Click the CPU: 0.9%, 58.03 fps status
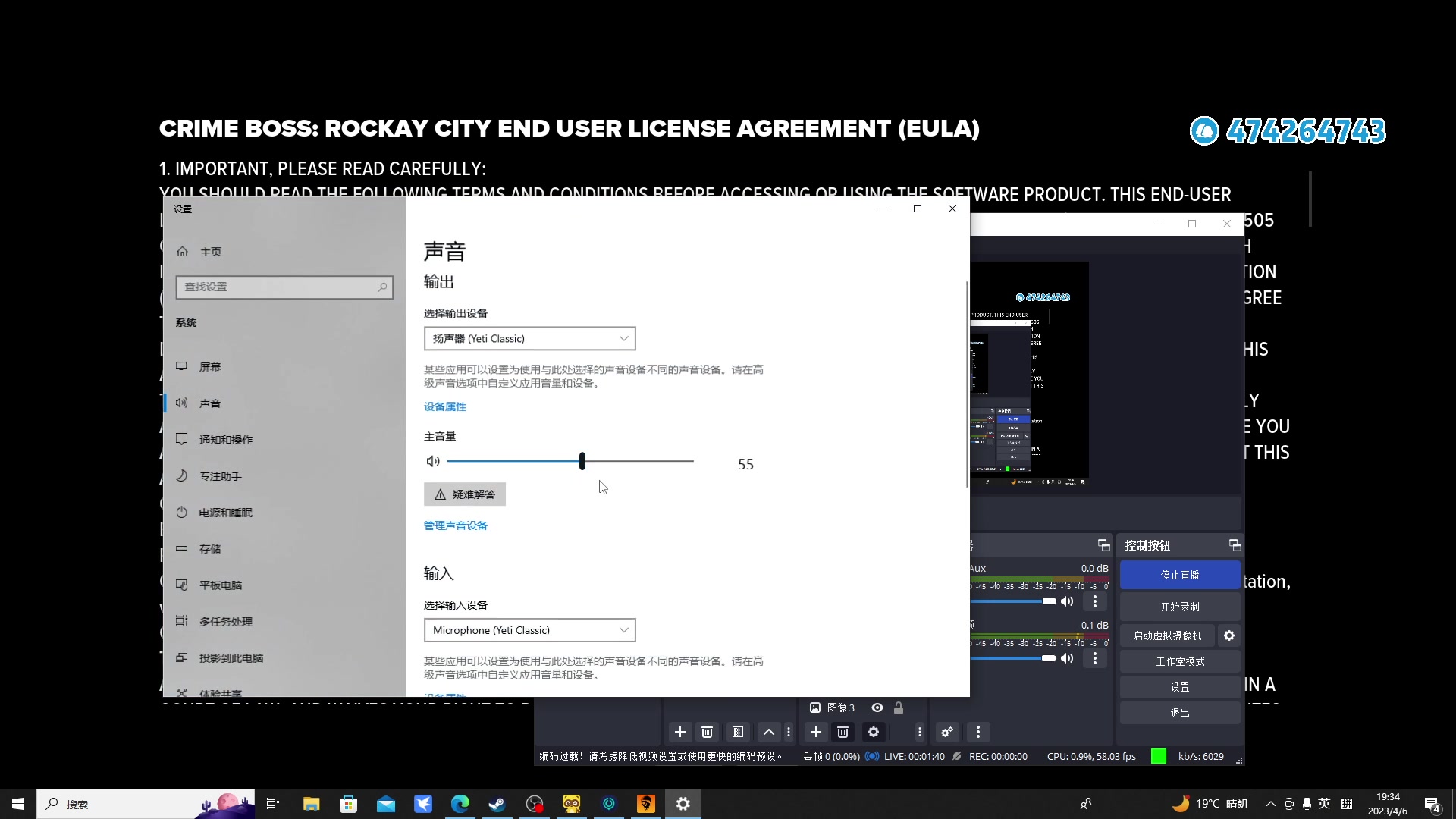 coord(1091,756)
